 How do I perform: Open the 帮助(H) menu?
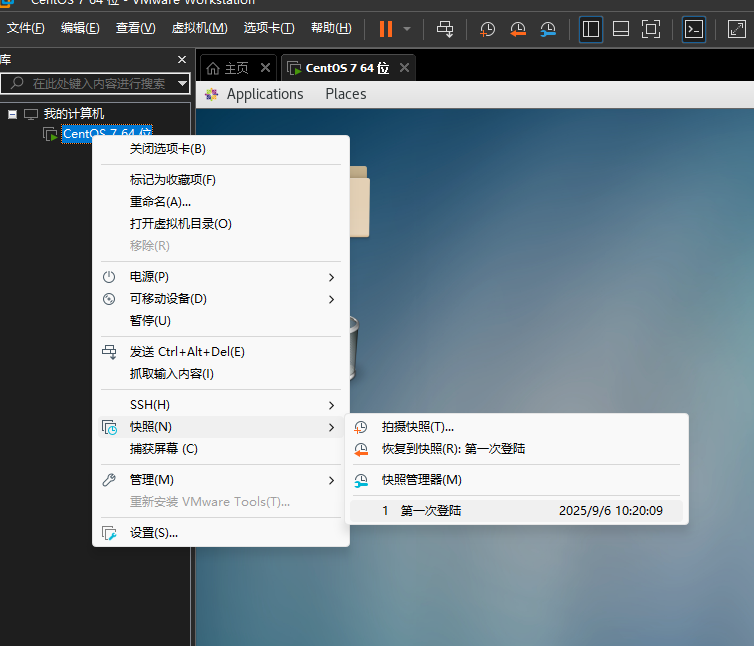331,28
